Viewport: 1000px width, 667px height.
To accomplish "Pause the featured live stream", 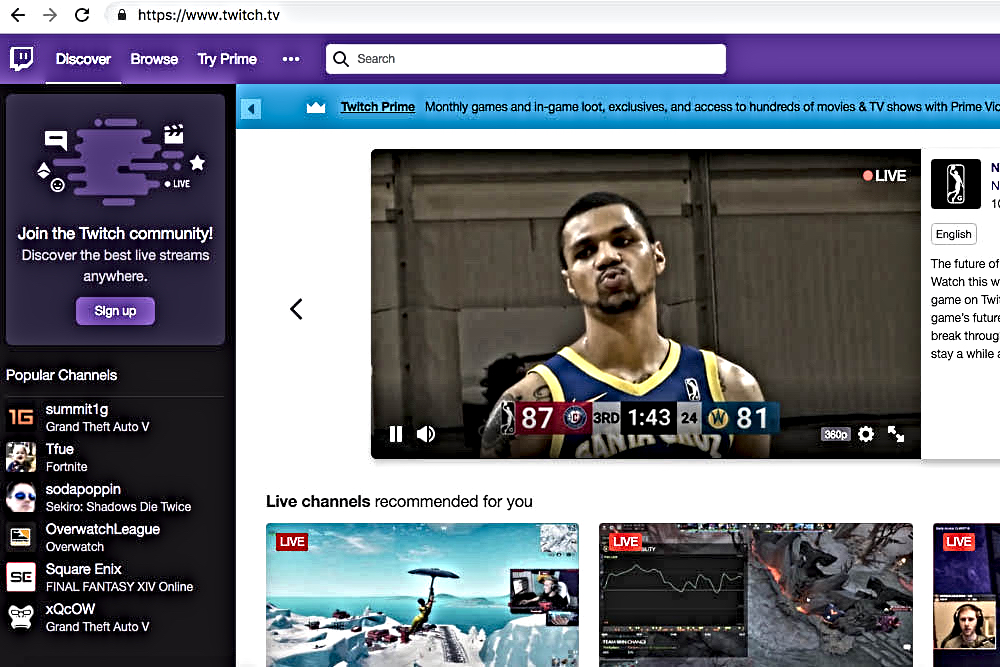I will point(396,434).
